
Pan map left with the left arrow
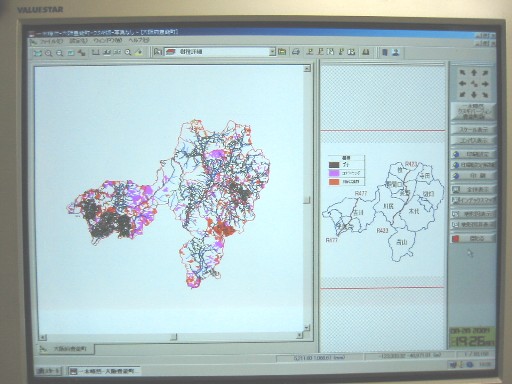462,84
